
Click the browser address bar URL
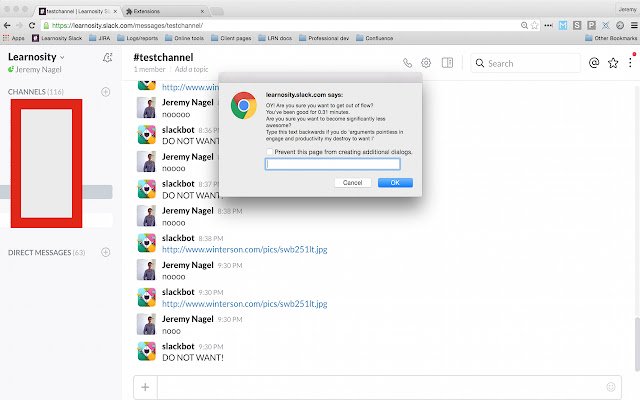[x=127, y=25]
